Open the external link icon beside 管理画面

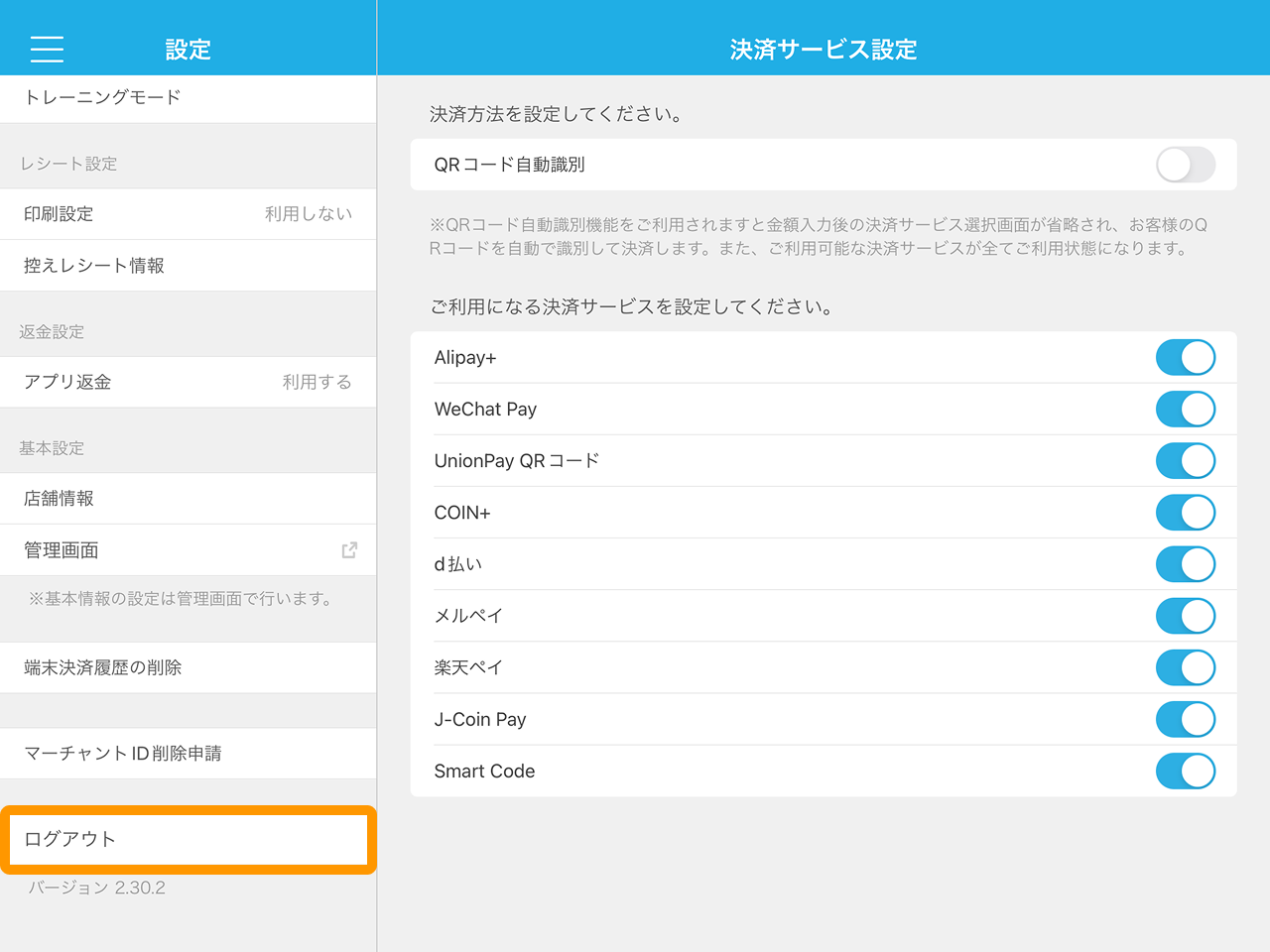[x=349, y=550]
